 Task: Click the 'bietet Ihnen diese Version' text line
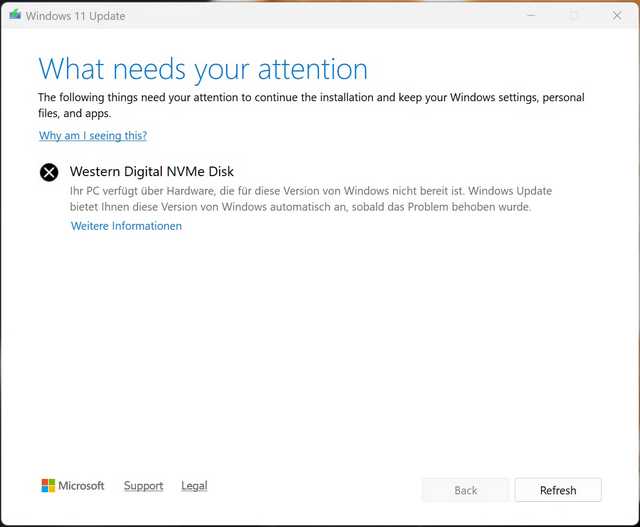(300, 207)
